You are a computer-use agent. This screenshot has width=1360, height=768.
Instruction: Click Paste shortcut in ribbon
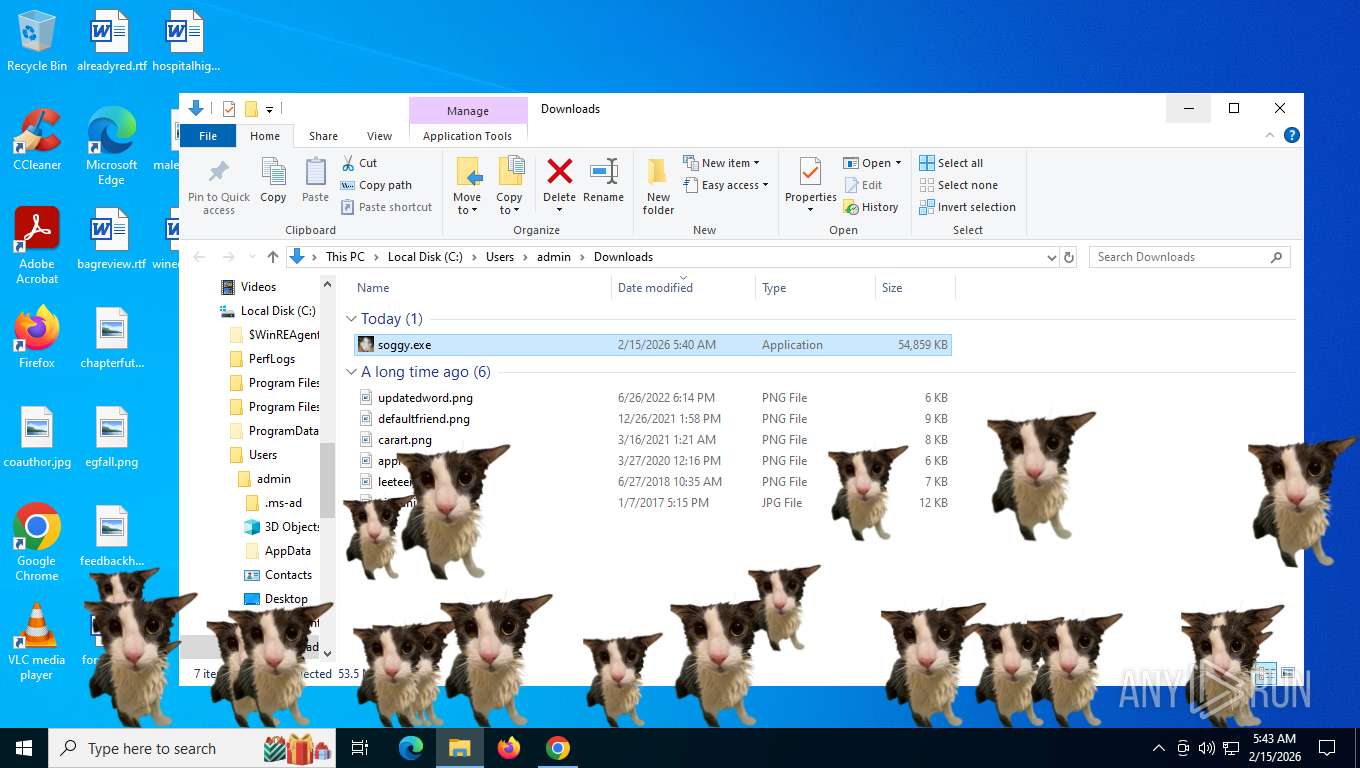click(386, 207)
